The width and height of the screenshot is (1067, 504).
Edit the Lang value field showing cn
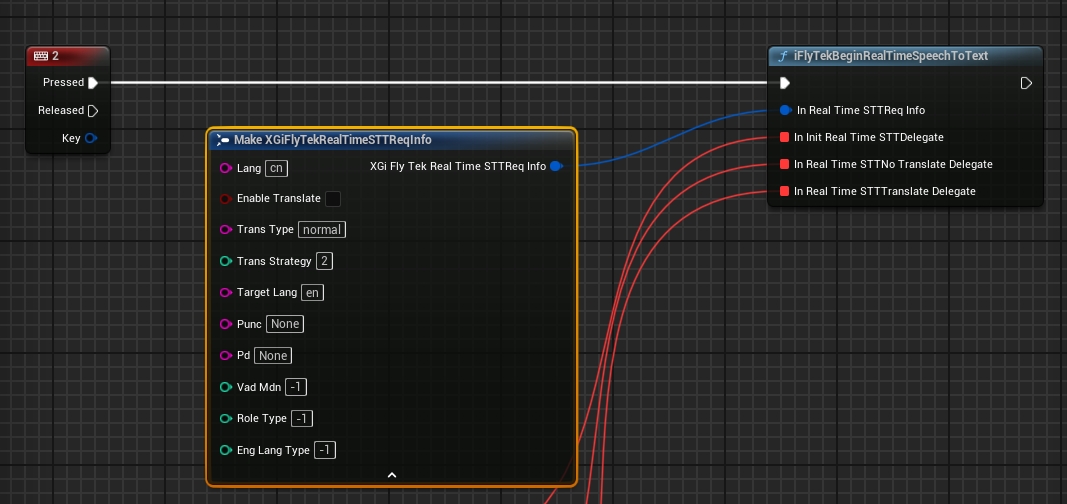coord(276,168)
